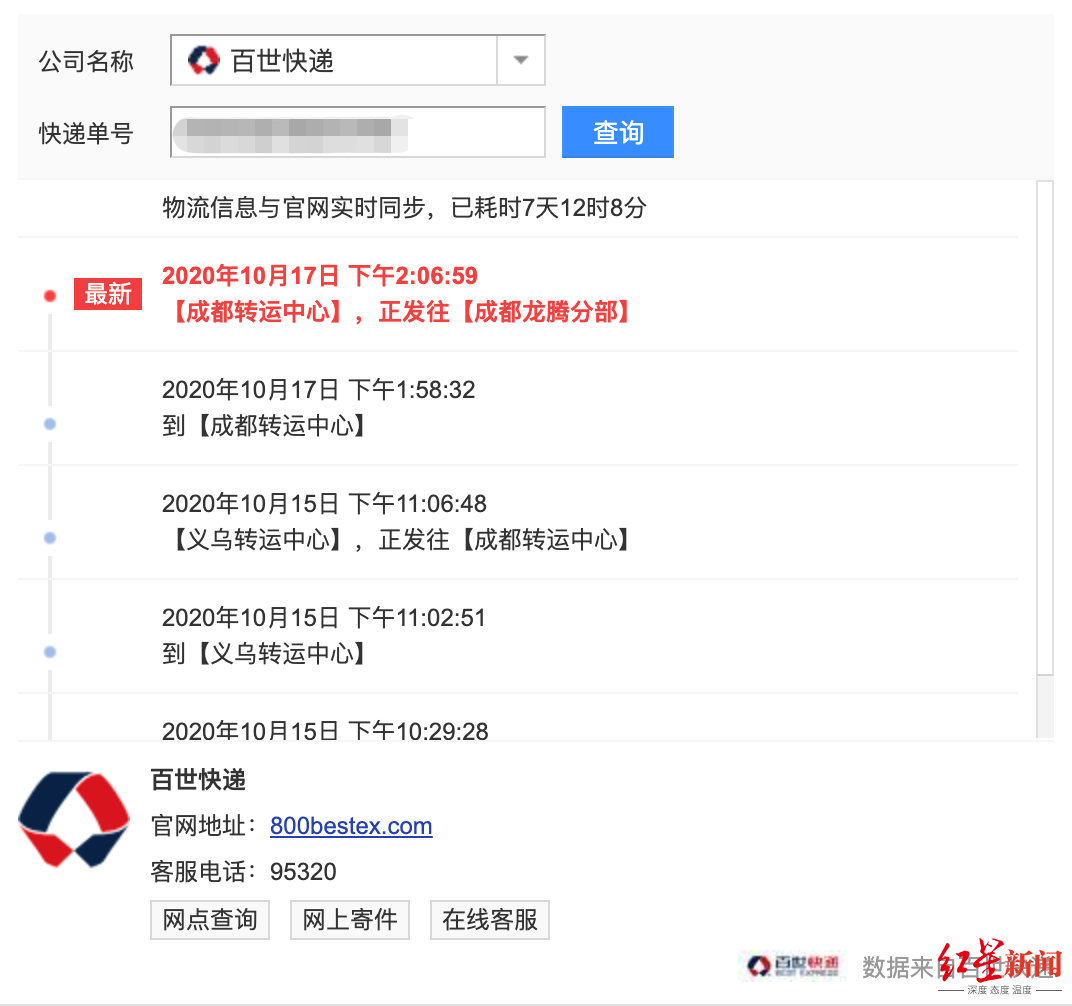Select the text 正发往【成都龙腾分部】
Image resolution: width=1072 pixels, height=1006 pixels.
[505, 312]
